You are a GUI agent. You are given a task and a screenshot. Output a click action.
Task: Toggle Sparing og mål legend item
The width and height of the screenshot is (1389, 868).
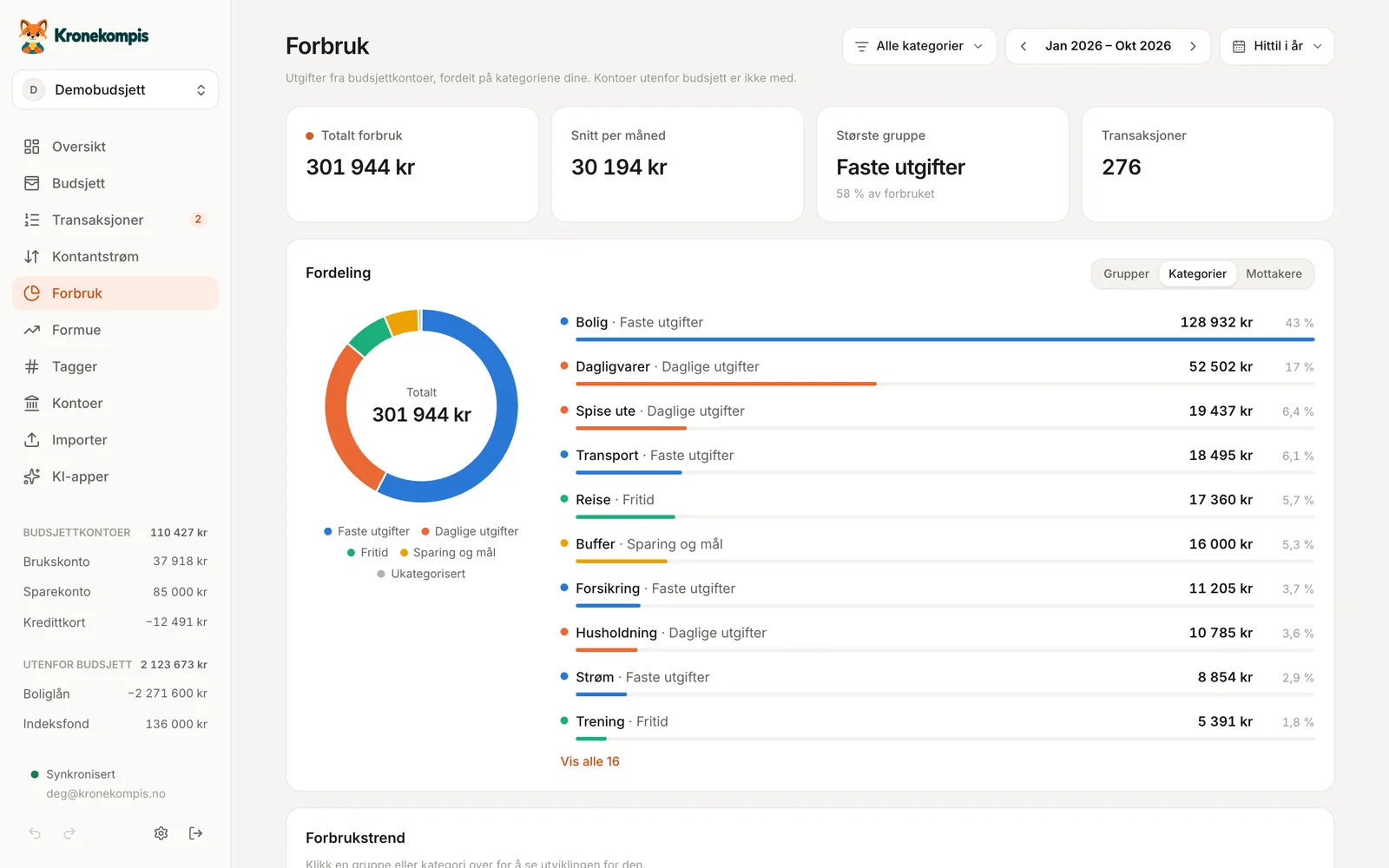(448, 552)
